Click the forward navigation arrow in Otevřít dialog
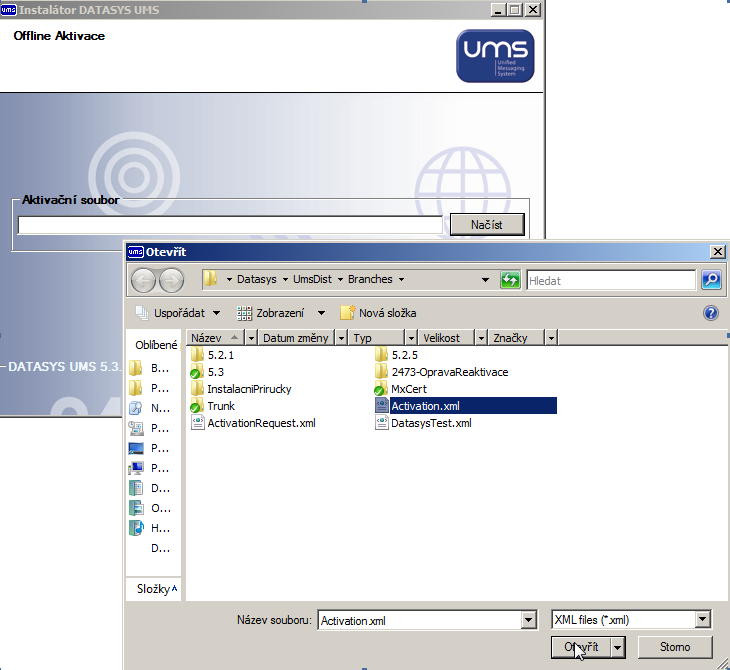730x670 pixels. pos(171,280)
